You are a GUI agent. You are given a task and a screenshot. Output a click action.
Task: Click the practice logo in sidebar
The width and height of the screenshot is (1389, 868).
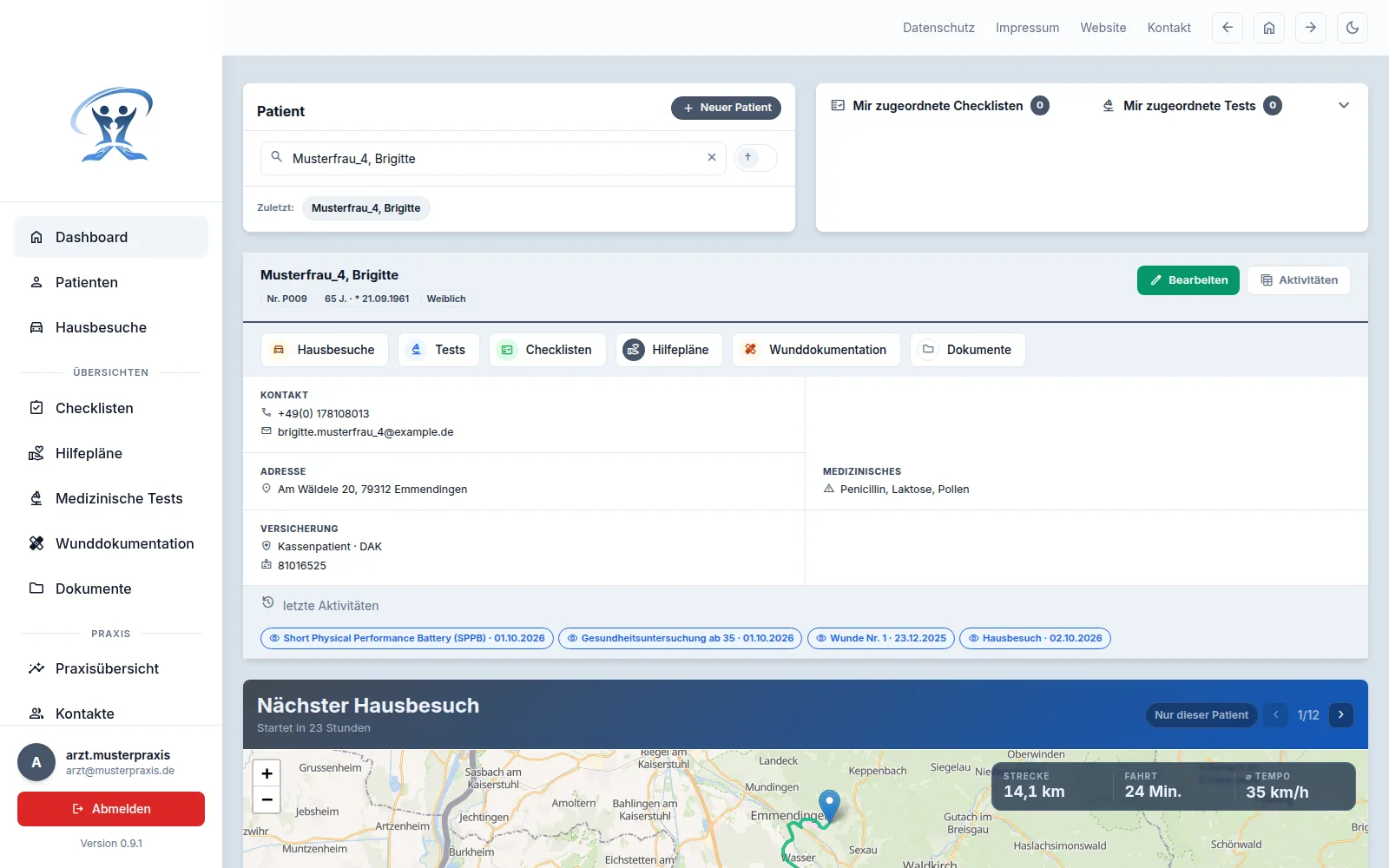coord(111,125)
